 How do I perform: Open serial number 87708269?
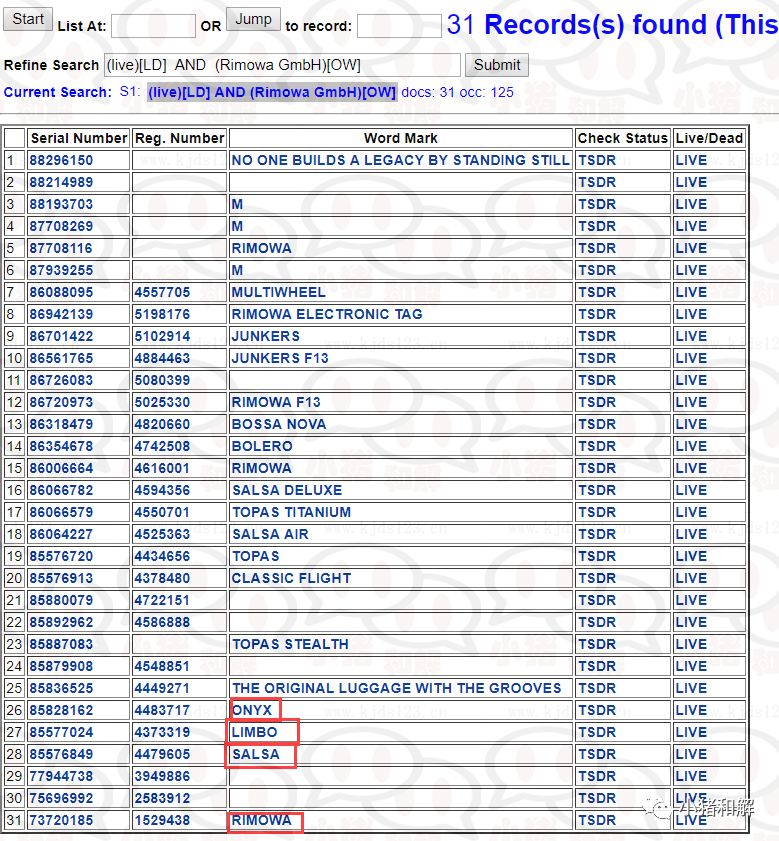(61, 226)
